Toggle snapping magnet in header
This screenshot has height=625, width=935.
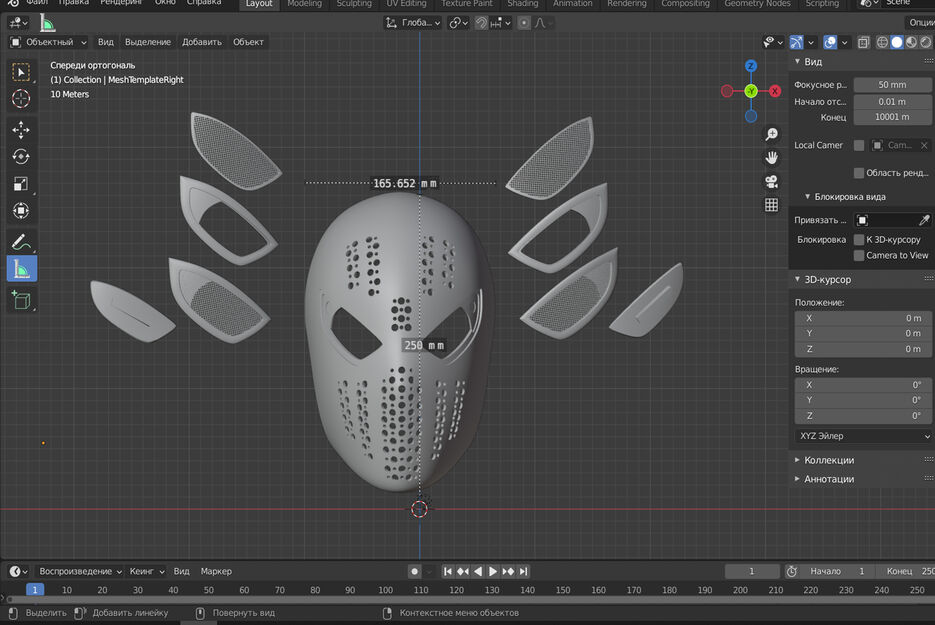point(481,23)
